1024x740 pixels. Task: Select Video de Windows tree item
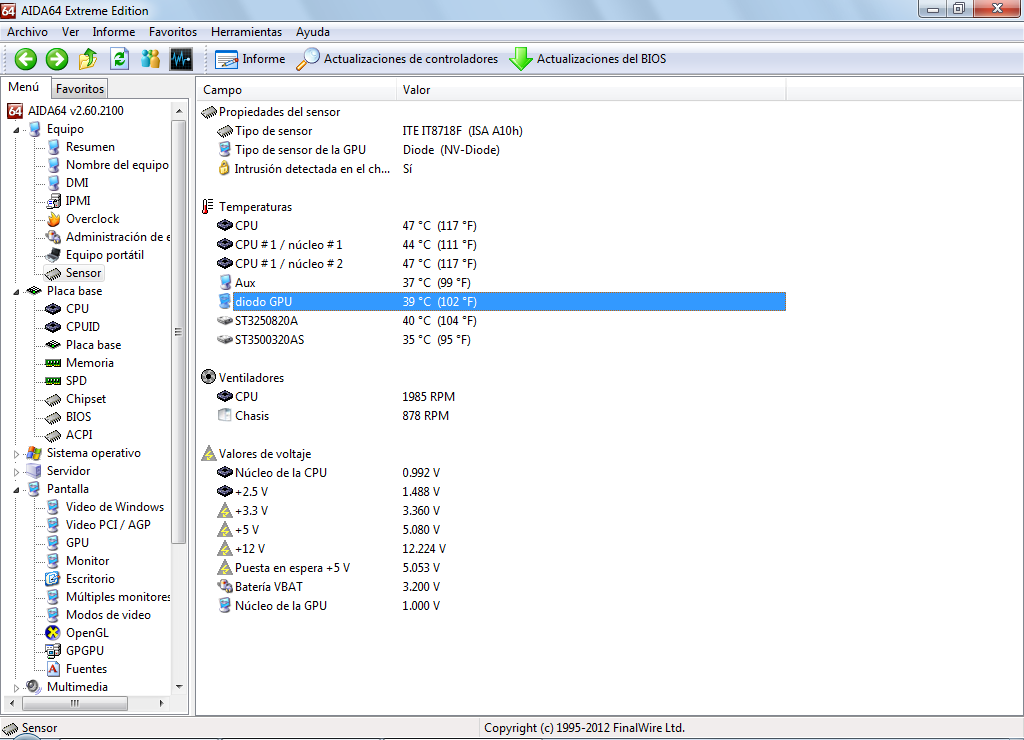point(115,507)
